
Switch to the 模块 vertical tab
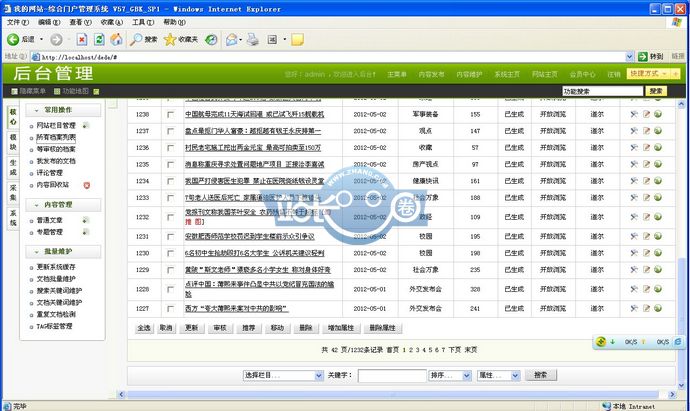(x=13, y=142)
